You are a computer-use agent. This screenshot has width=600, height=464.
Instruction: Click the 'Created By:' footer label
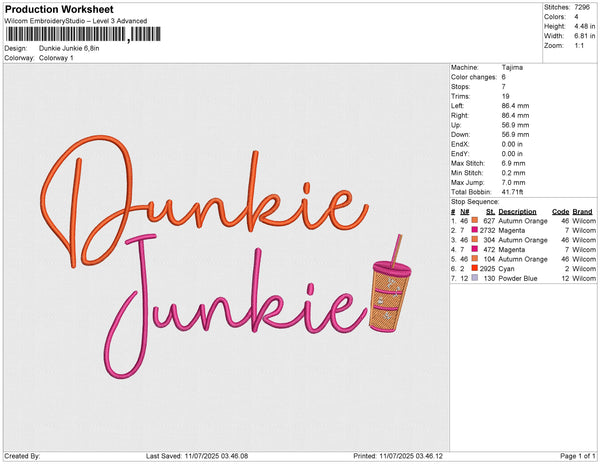point(22,456)
